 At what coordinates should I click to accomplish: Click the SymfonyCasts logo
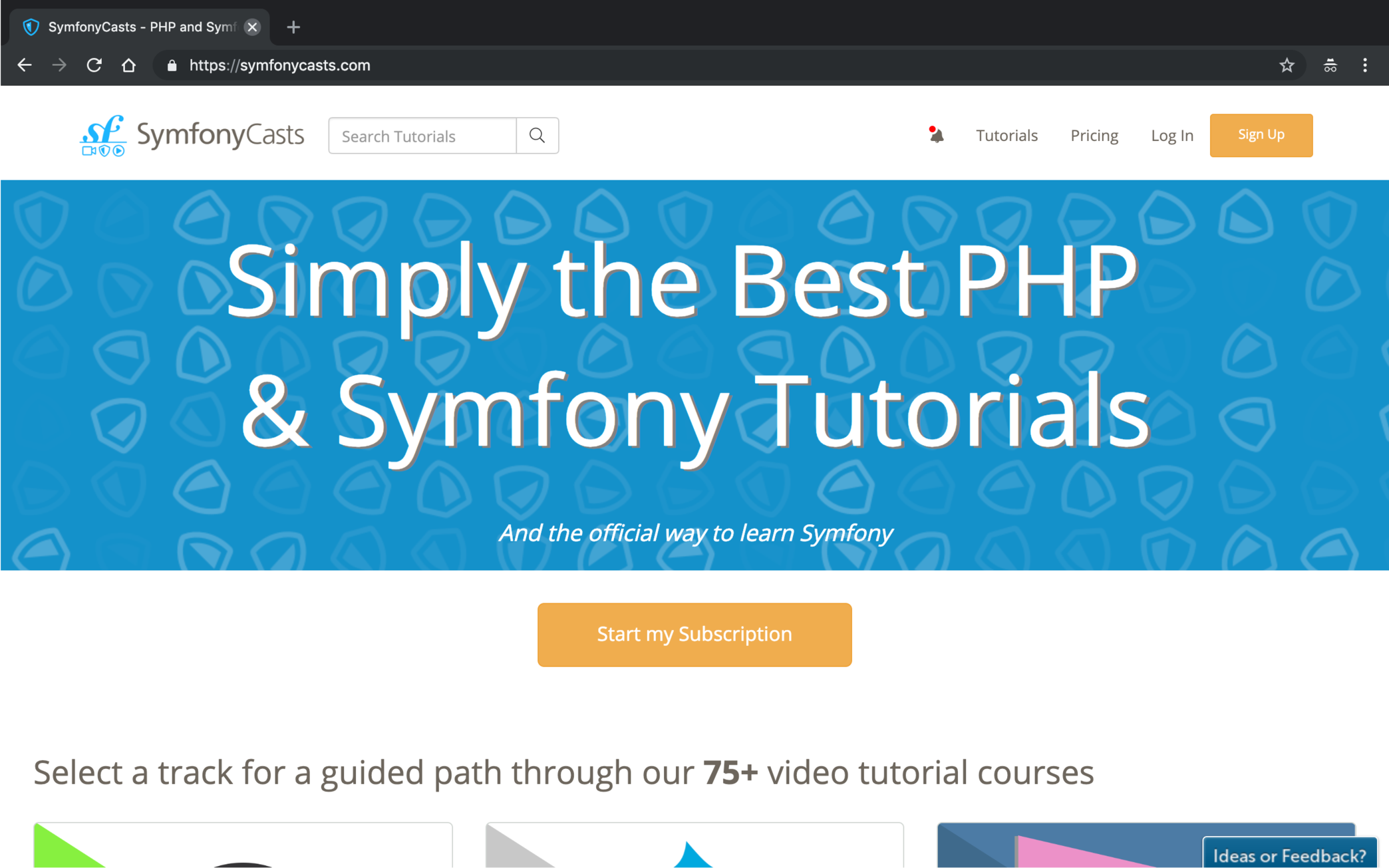point(192,136)
